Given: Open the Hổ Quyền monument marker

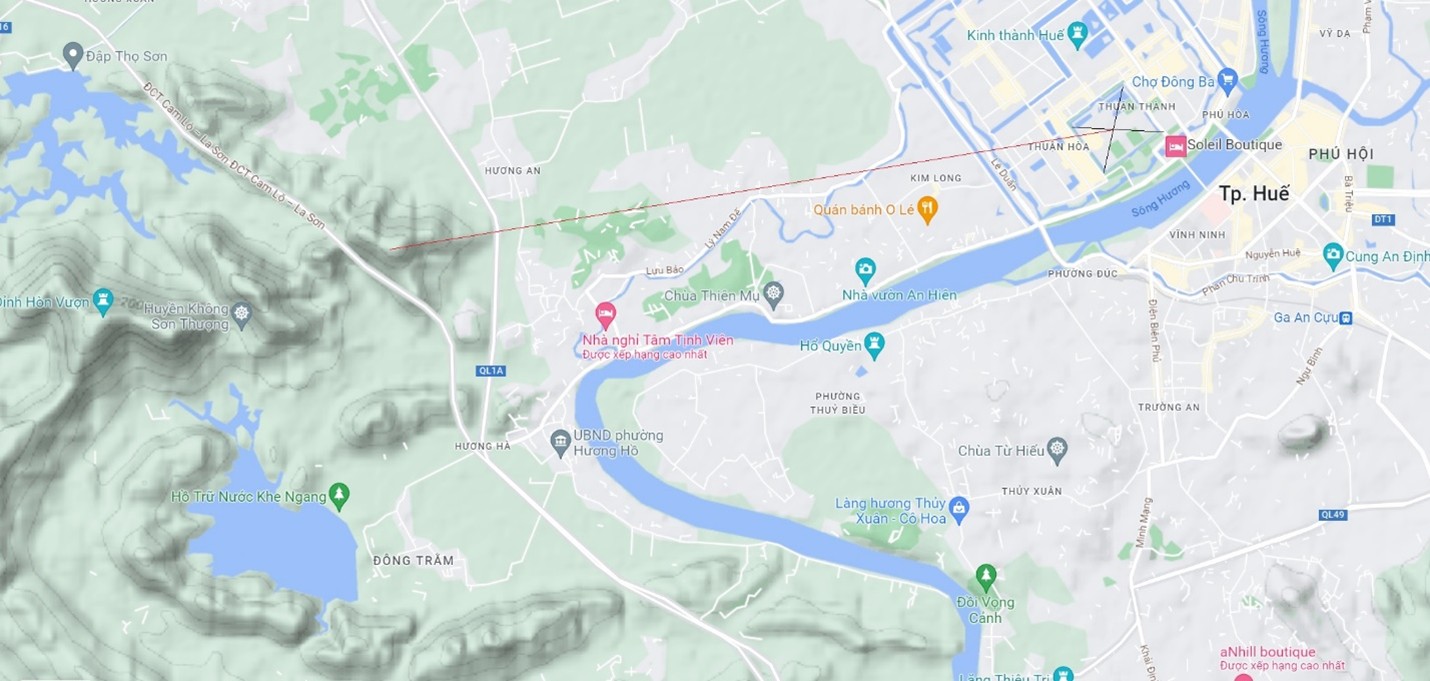Looking at the screenshot, I should 875,345.
